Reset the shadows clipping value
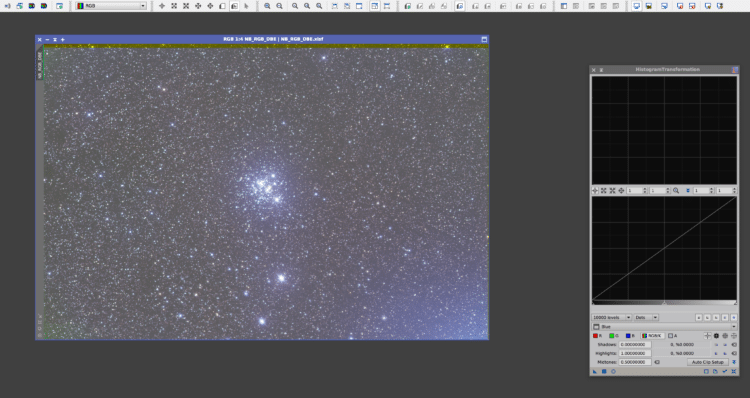The image size is (750, 398). [734, 344]
